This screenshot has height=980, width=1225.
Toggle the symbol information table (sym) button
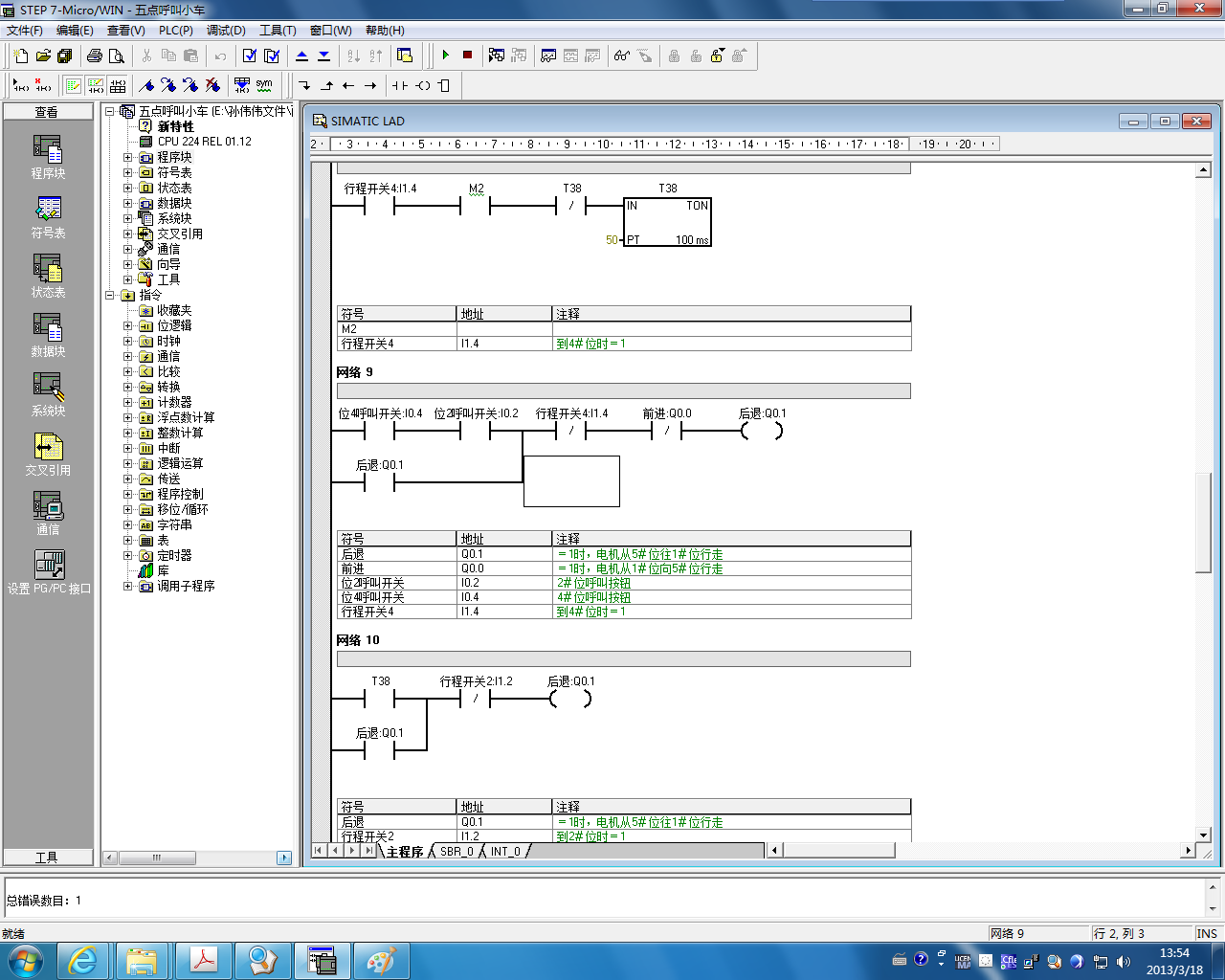(264, 85)
